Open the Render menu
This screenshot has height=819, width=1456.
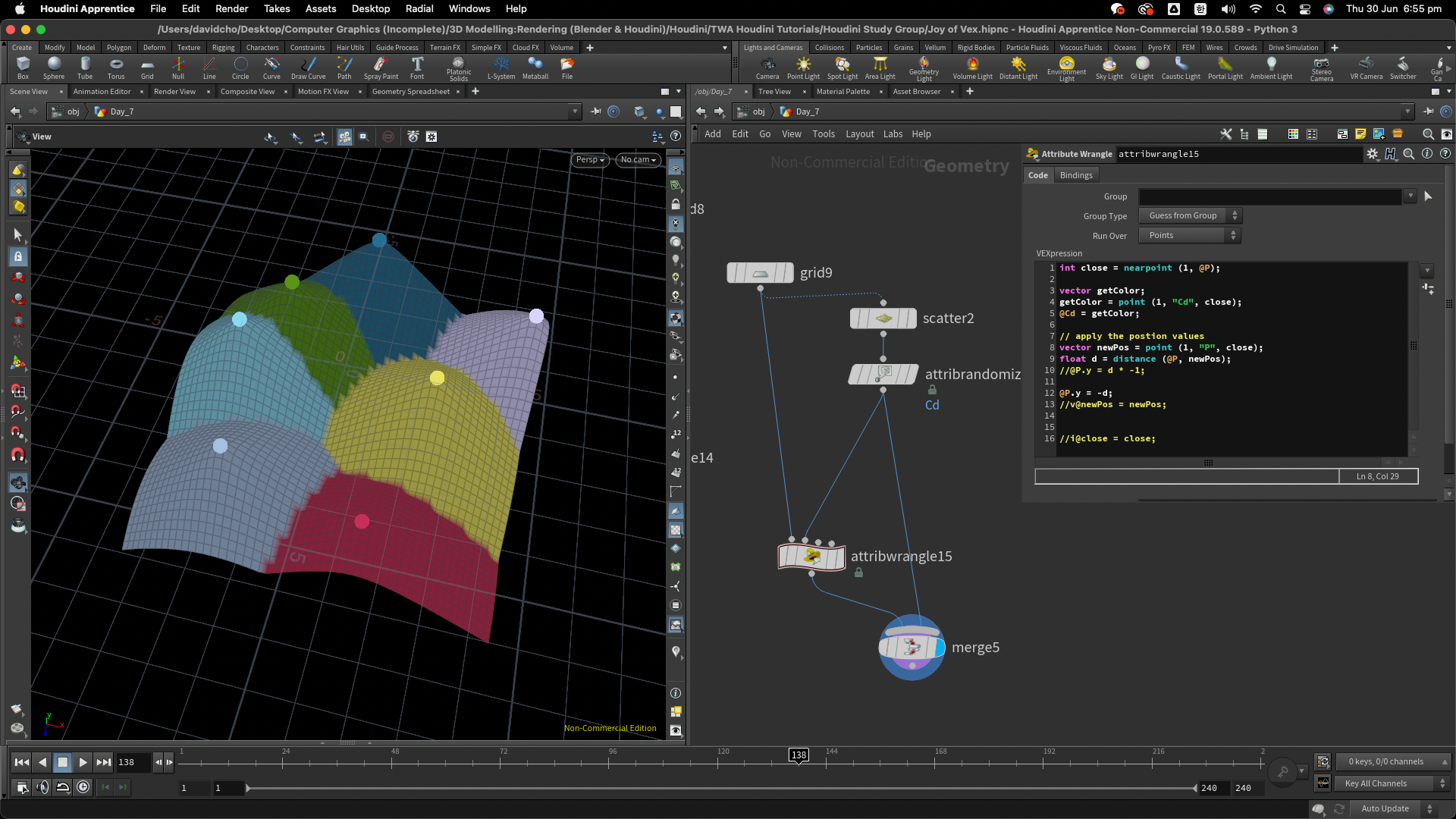coord(231,9)
